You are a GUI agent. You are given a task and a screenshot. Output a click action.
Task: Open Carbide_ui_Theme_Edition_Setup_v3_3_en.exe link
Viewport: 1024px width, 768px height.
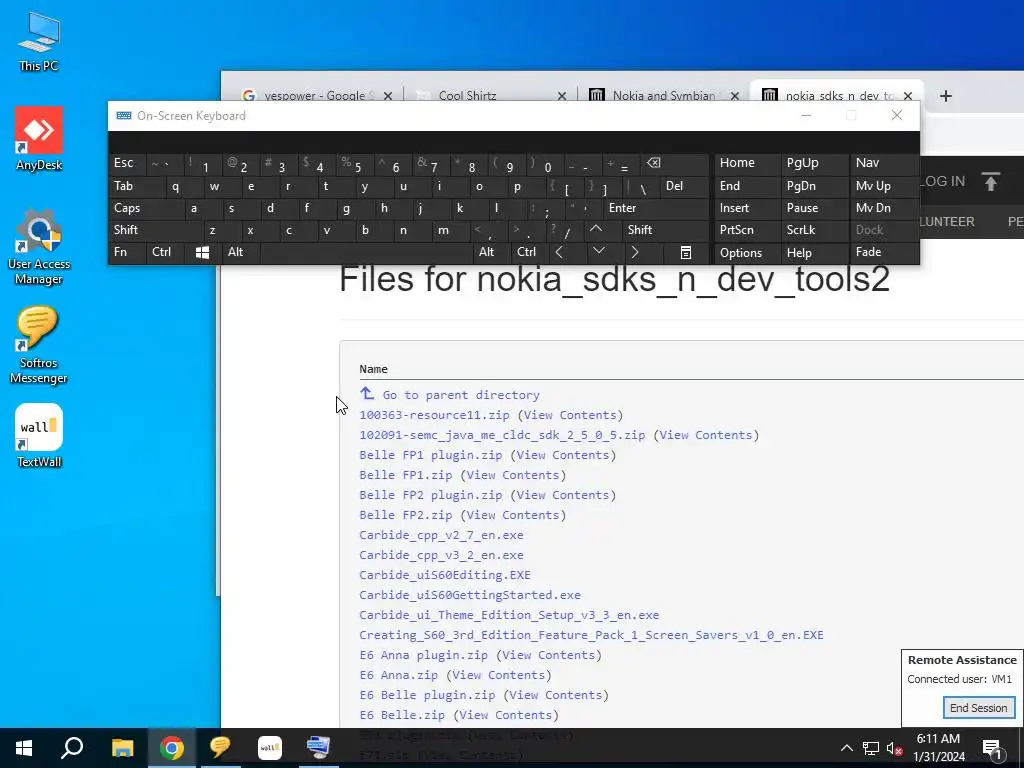tap(509, 615)
